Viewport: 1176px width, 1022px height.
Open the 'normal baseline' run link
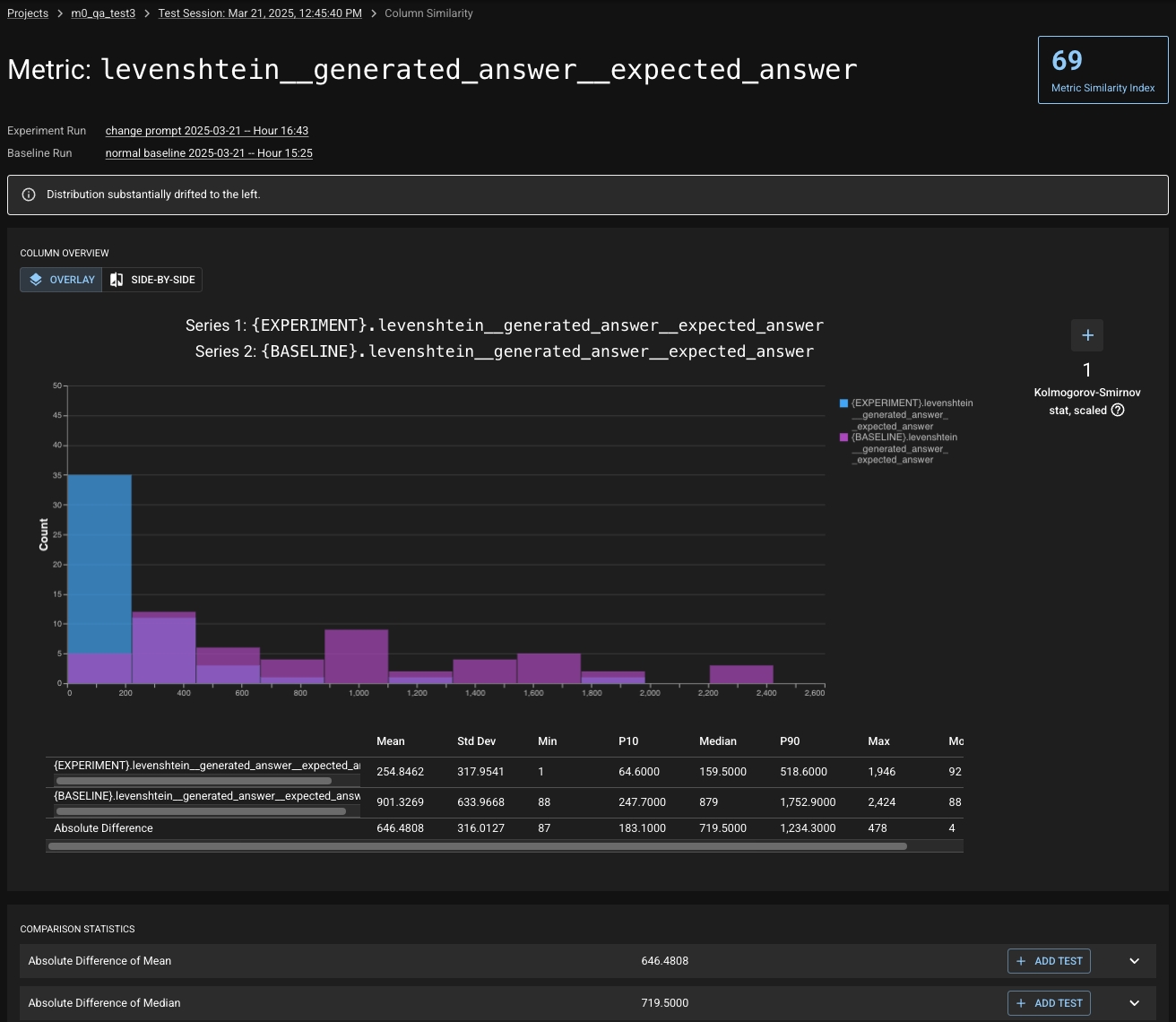pos(209,153)
